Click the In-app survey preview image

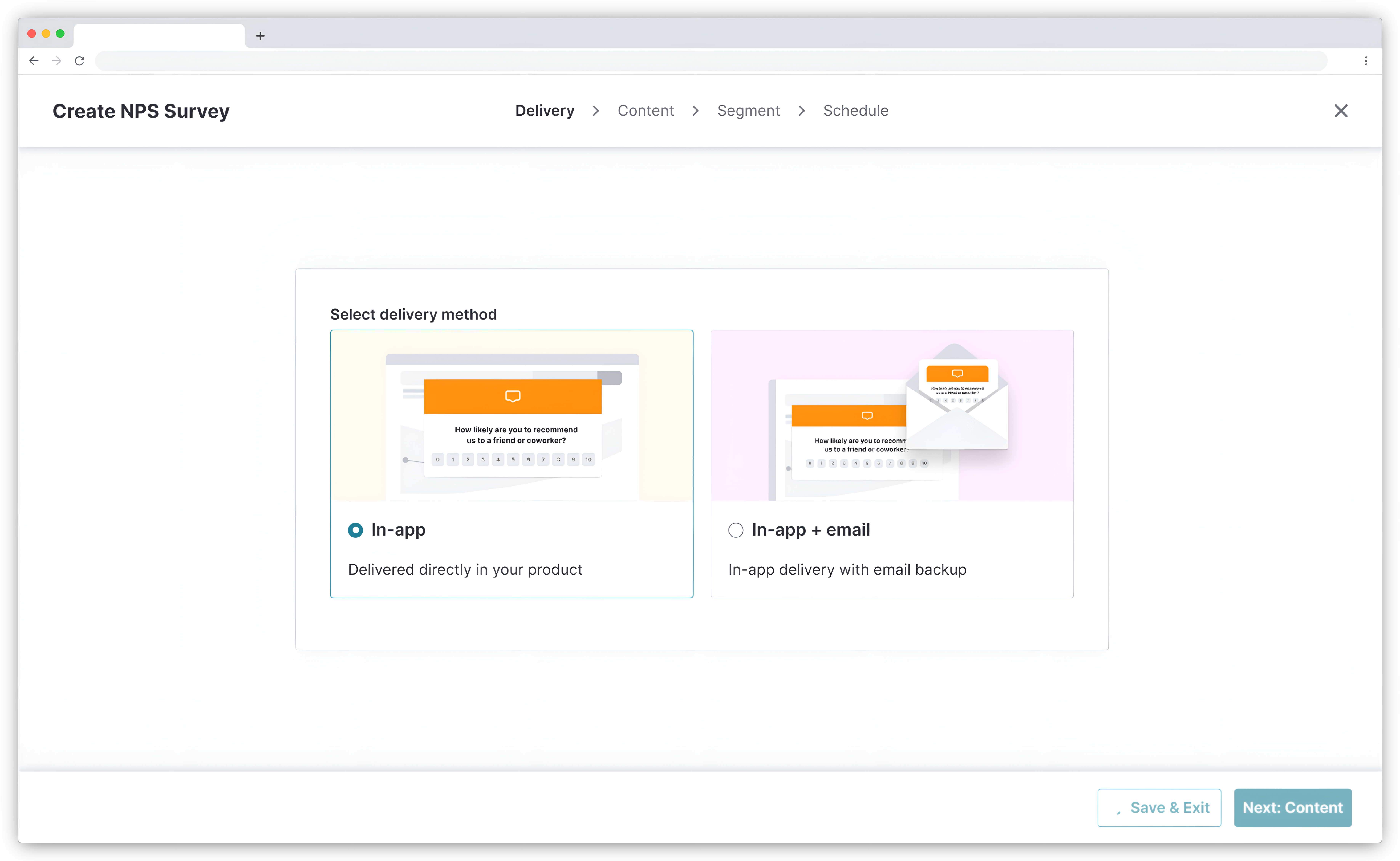tap(512, 416)
